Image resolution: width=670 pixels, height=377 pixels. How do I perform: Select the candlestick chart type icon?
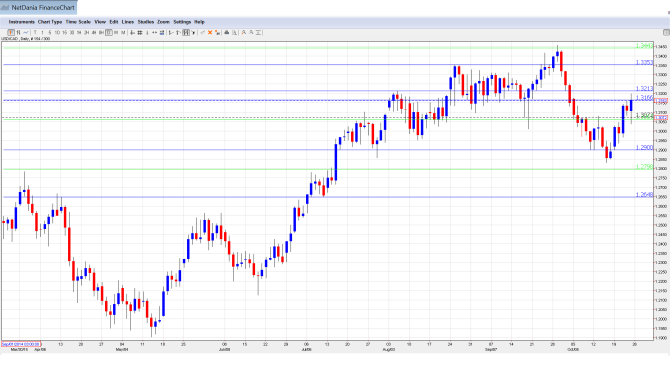[x=11, y=32]
